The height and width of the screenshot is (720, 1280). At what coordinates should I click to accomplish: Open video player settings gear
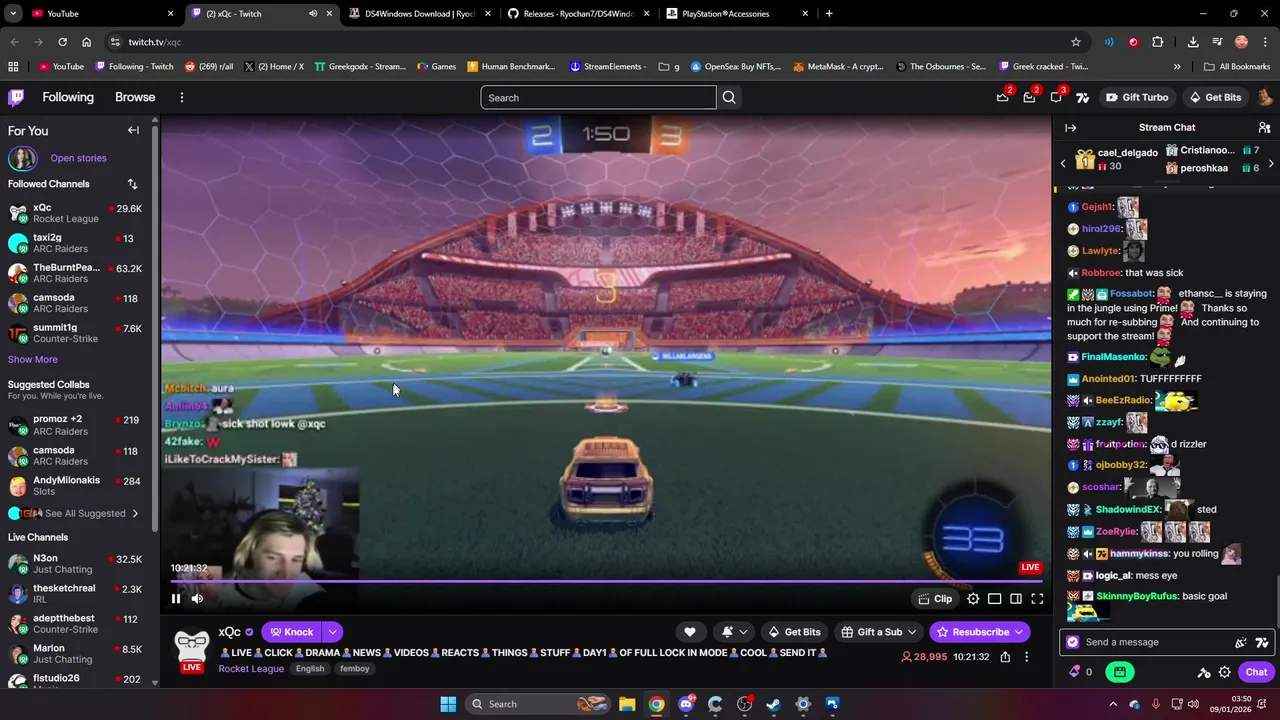coord(973,598)
